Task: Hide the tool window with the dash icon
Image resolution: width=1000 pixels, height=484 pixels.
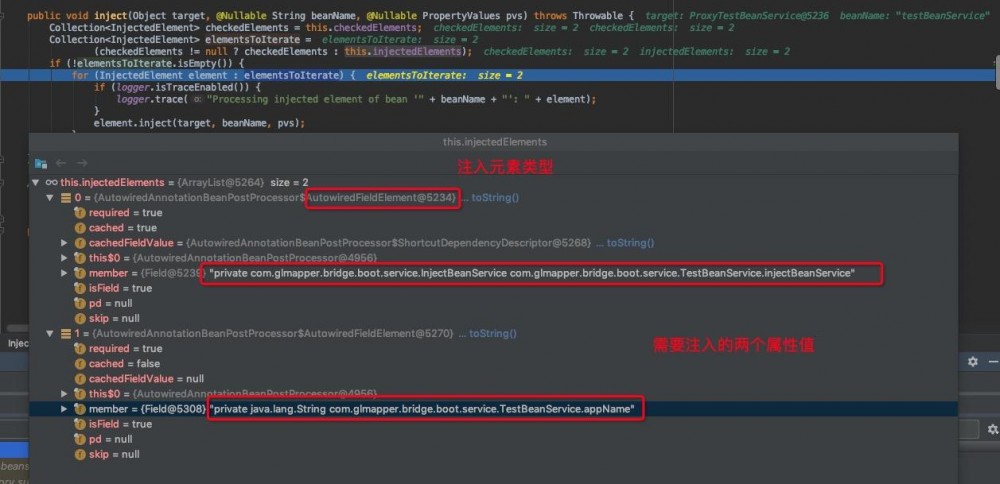Action: coord(994,362)
